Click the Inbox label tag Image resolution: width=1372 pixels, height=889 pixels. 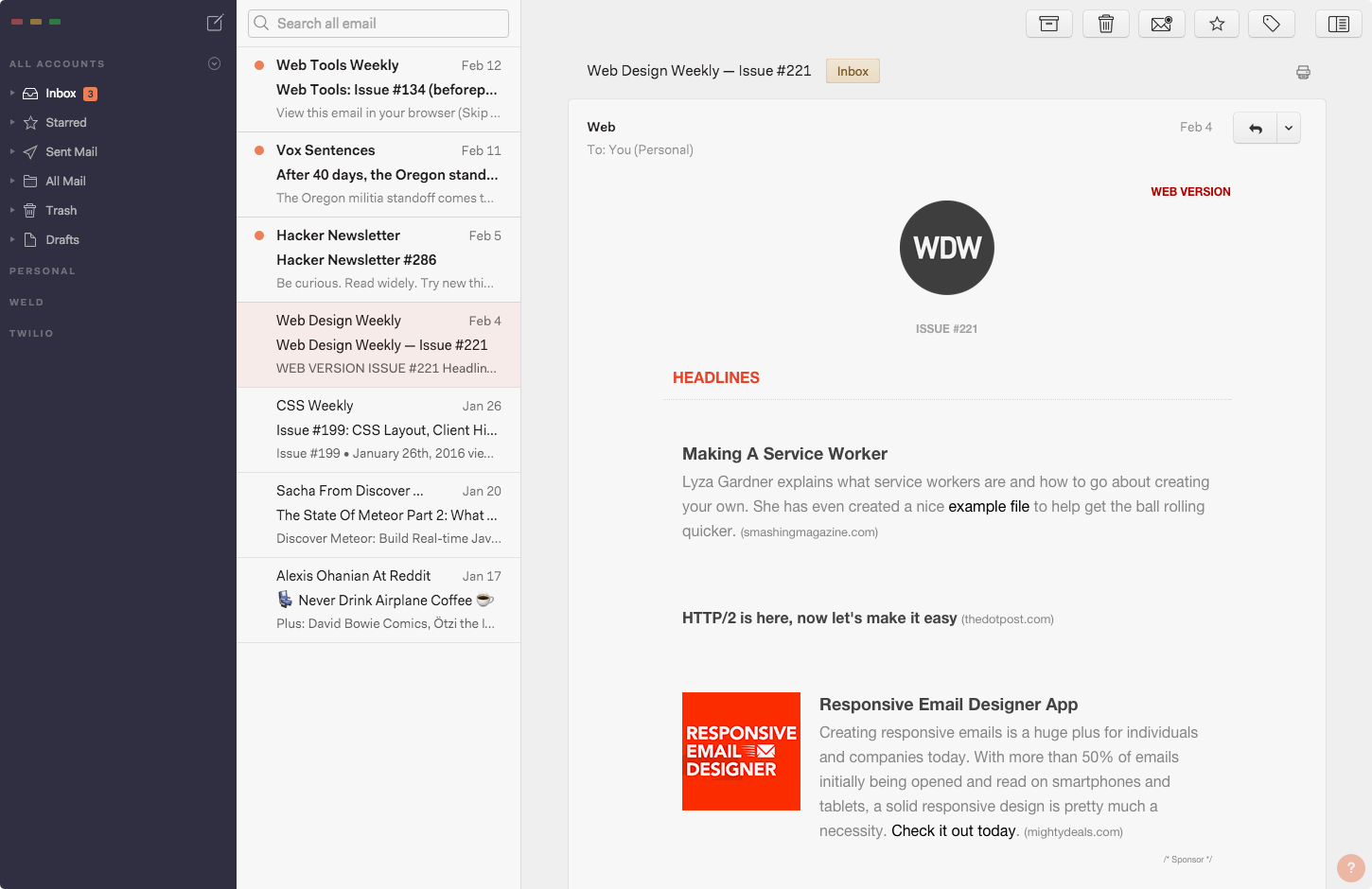click(x=853, y=71)
